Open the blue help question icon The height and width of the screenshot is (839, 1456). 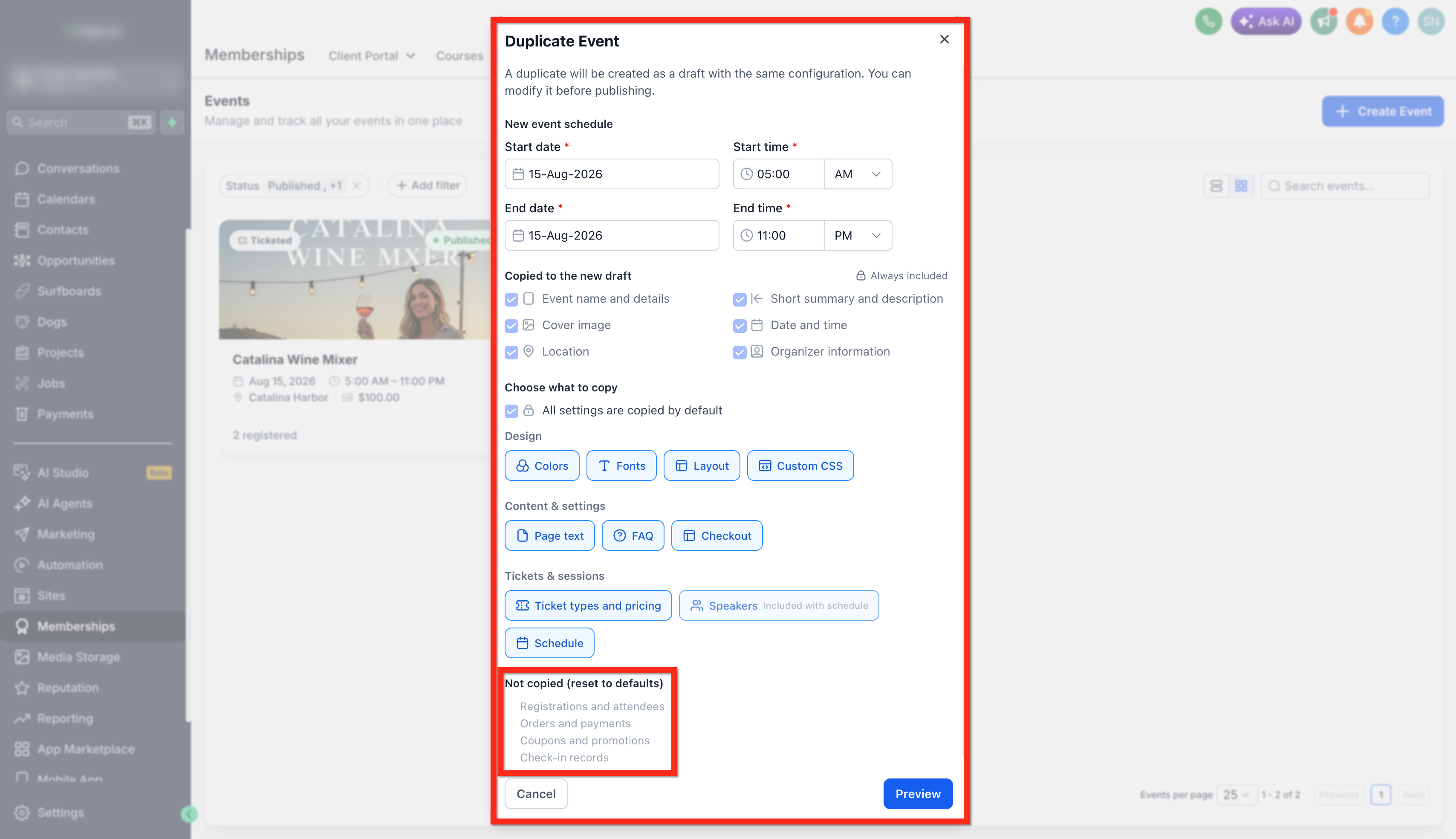(1395, 22)
